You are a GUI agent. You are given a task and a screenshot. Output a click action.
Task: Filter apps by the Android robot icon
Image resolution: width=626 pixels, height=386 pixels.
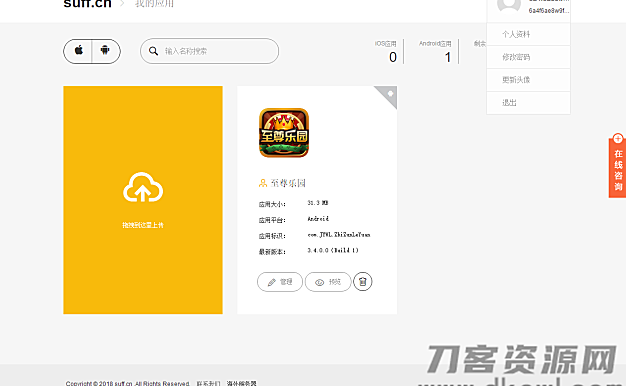tap(105, 51)
